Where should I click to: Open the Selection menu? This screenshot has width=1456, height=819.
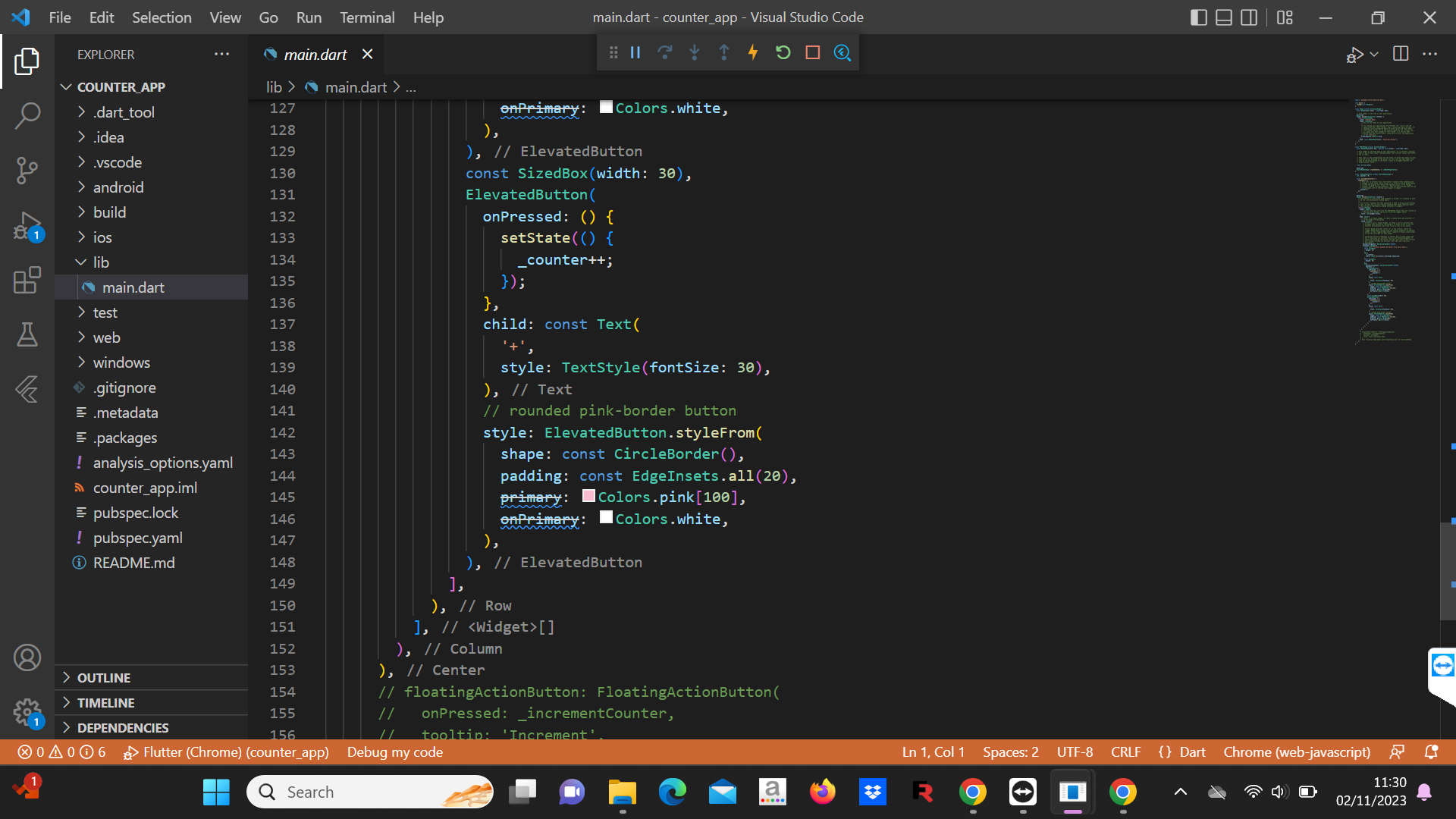click(162, 17)
